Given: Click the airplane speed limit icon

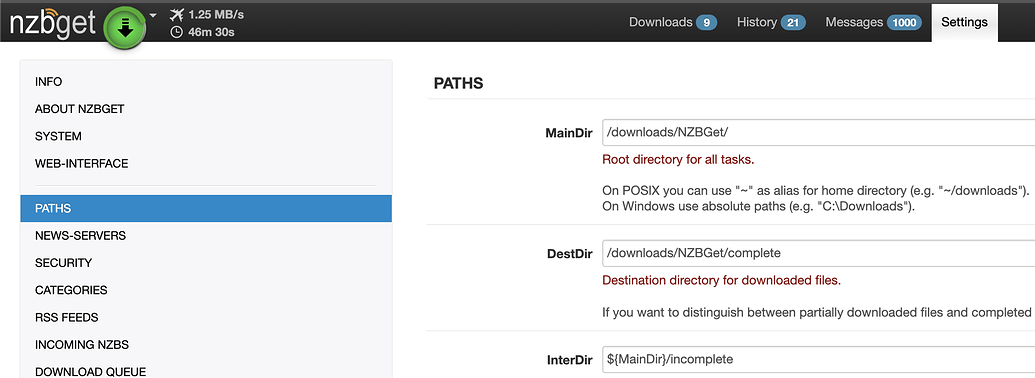Looking at the screenshot, I should point(176,14).
